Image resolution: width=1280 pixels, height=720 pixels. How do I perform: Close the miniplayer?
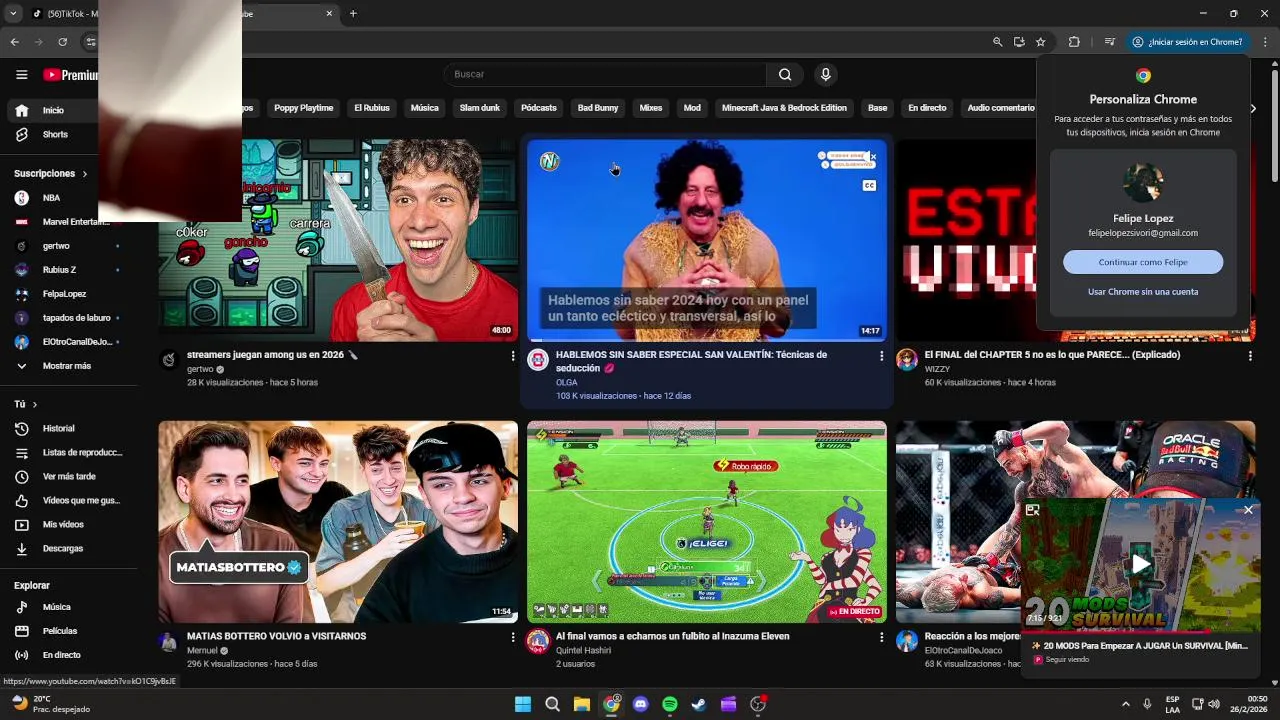coord(1248,510)
